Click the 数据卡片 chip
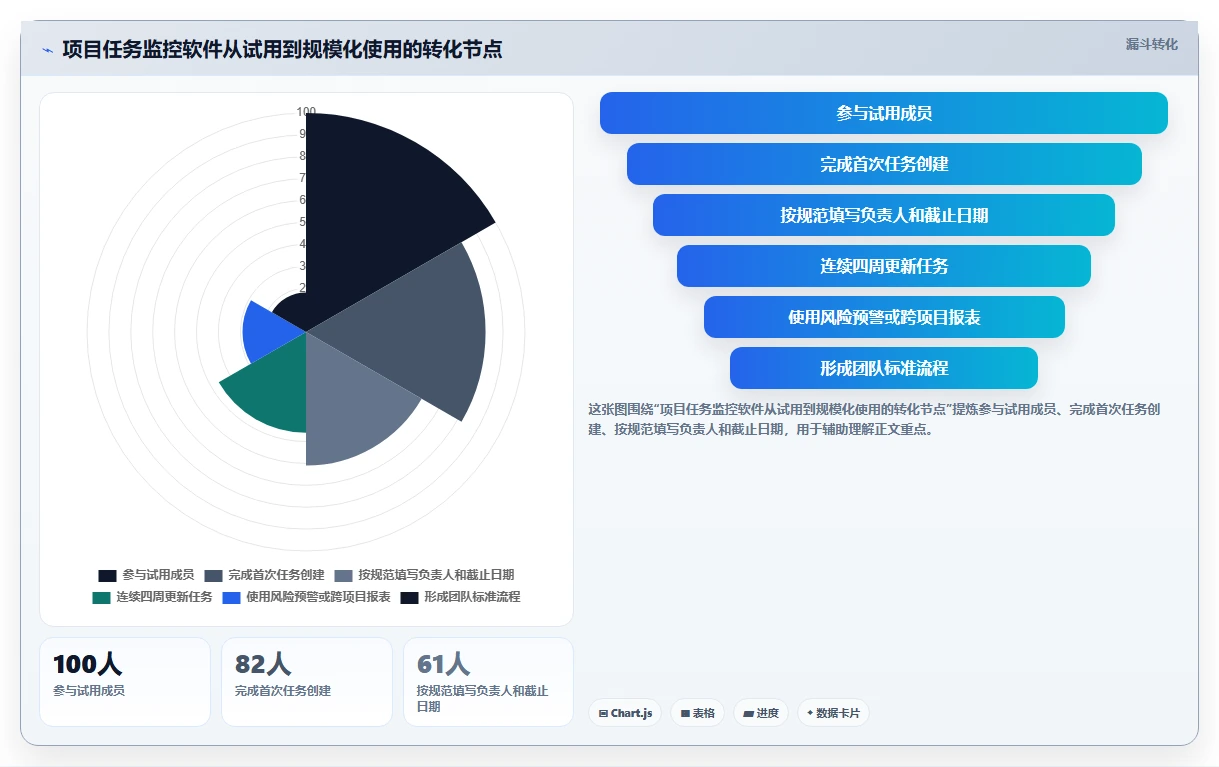 click(x=833, y=713)
